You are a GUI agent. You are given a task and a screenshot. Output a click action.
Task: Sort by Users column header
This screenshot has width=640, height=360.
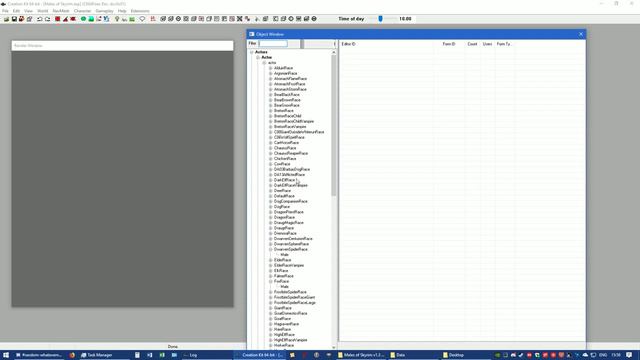point(487,44)
